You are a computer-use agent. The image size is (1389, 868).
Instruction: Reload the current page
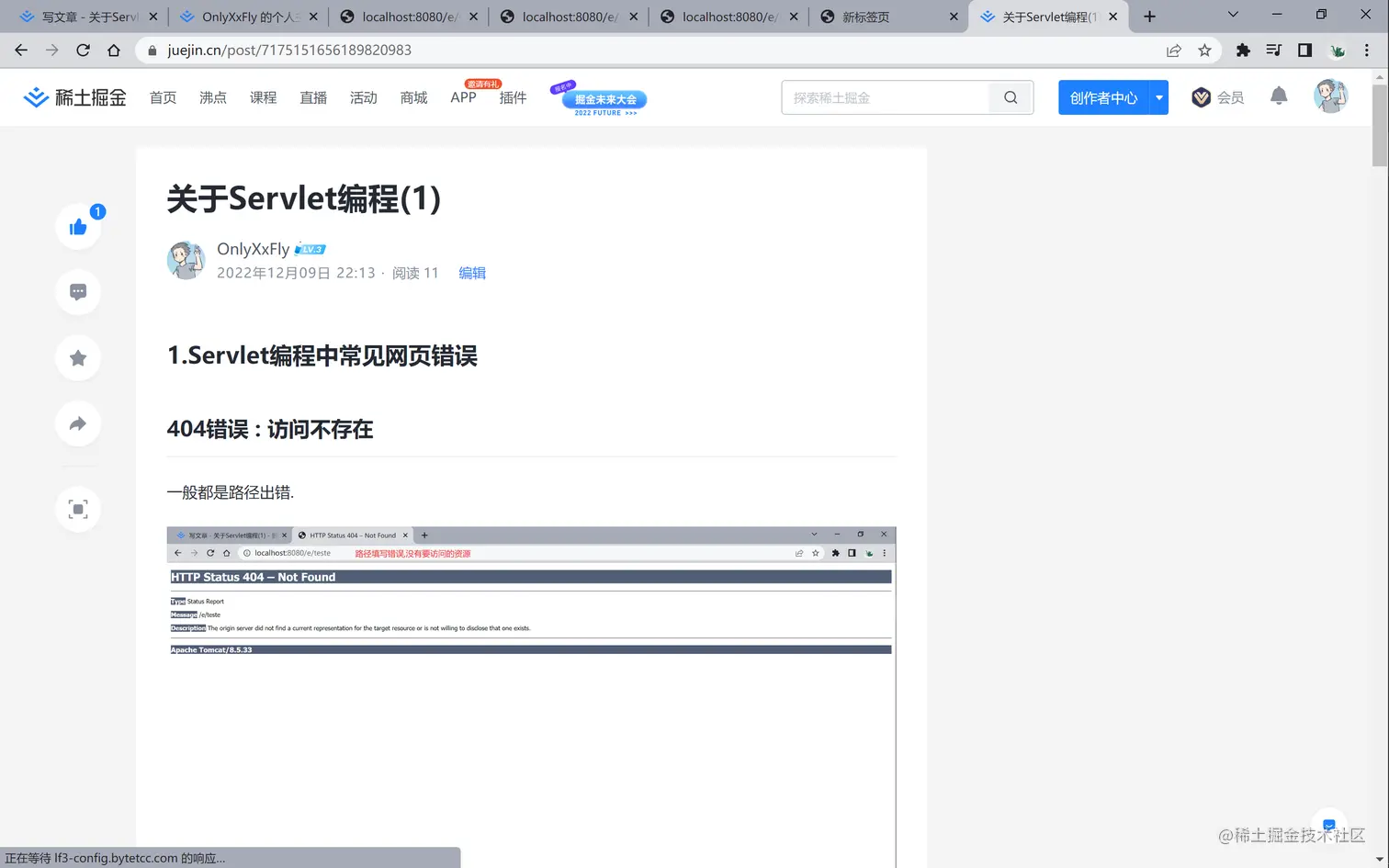click(83, 51)
